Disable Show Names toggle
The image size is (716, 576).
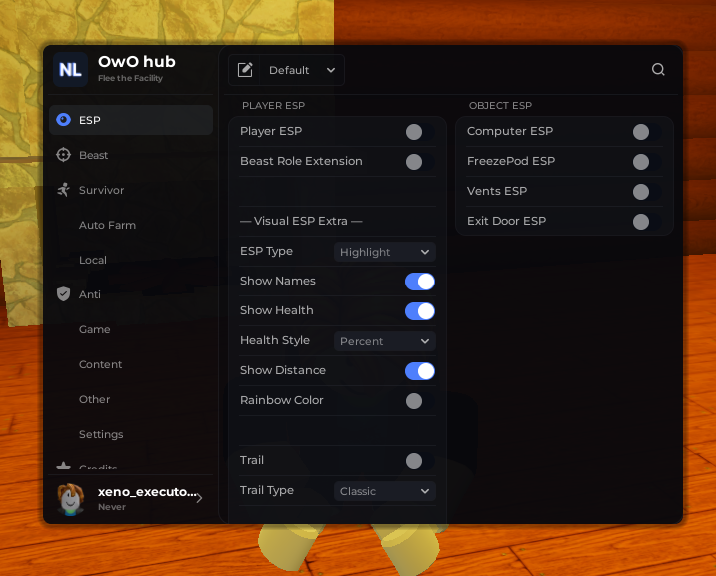[420, 281]
